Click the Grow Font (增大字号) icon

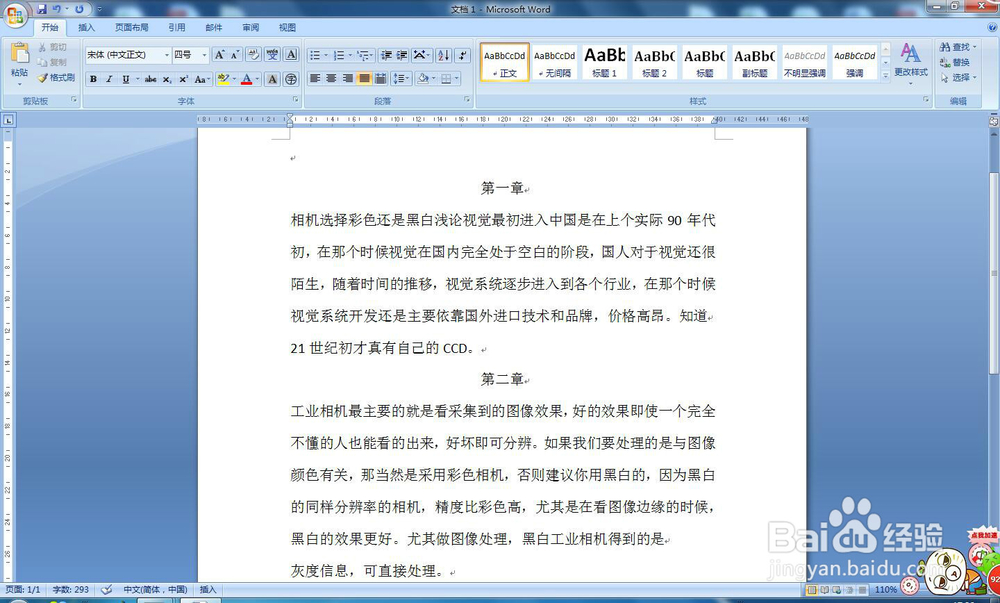pos(220,54)
